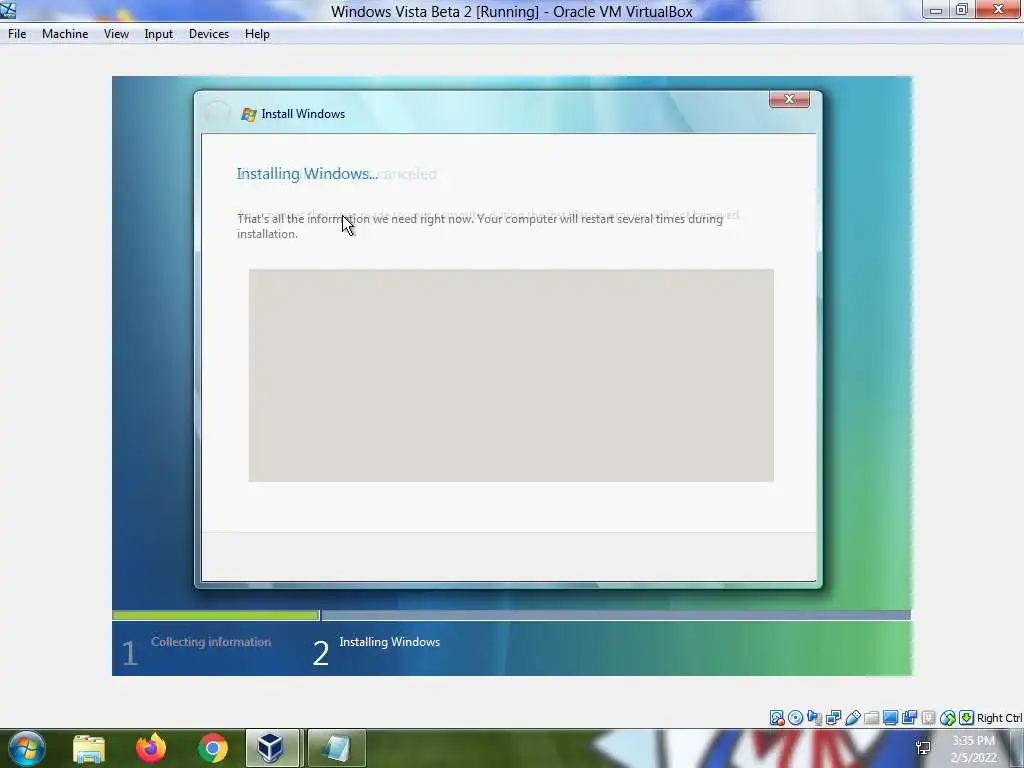Click the installation information text
The width and height of the screenshot is (1024, 768).
pyautogui.click(x=480, y=226)
